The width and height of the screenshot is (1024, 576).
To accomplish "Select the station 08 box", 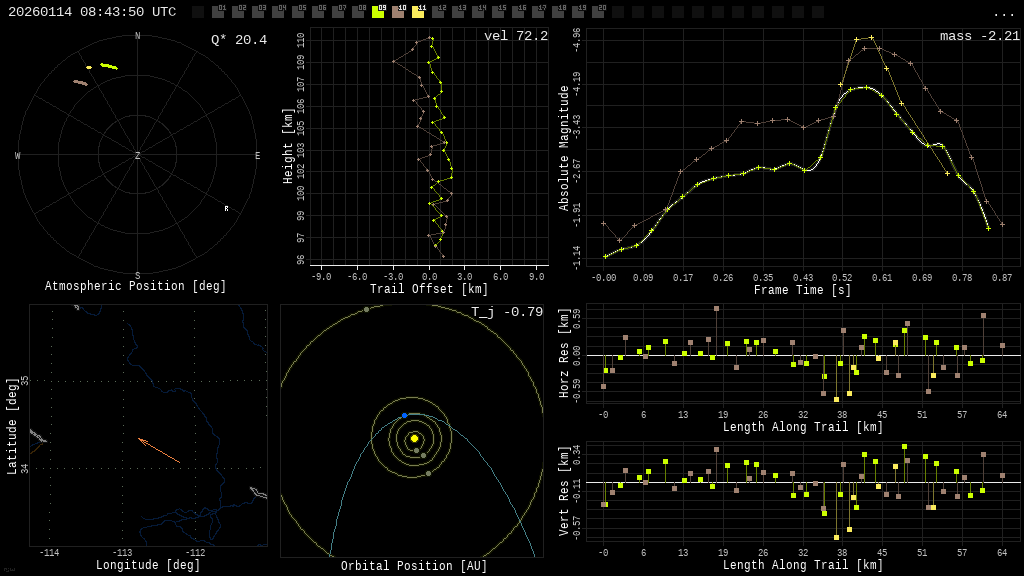I will 358,12.
